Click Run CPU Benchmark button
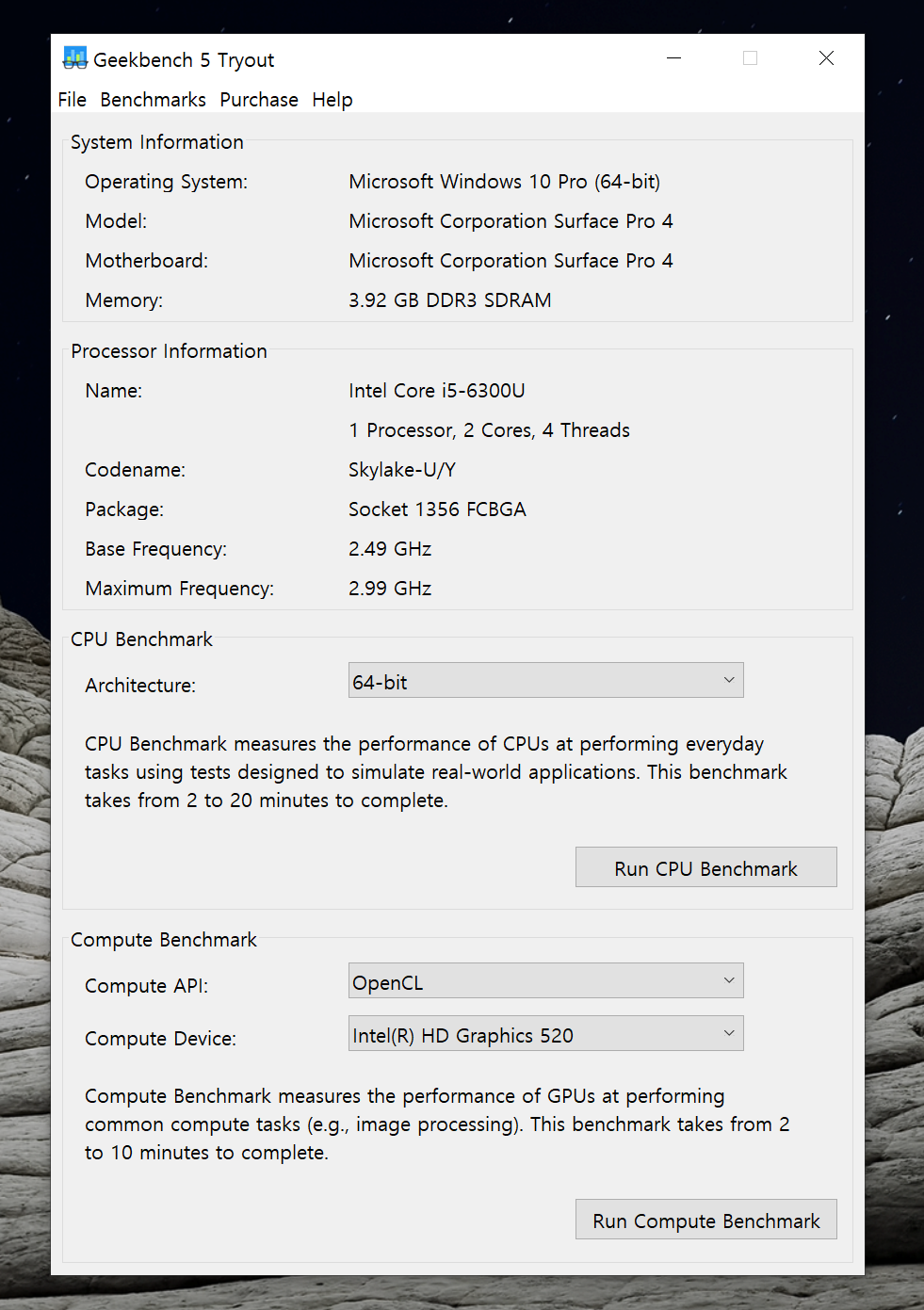Image resolution: width=924 pixels, height=1310 pixels. pyautogui.click(x=705, y=866)
